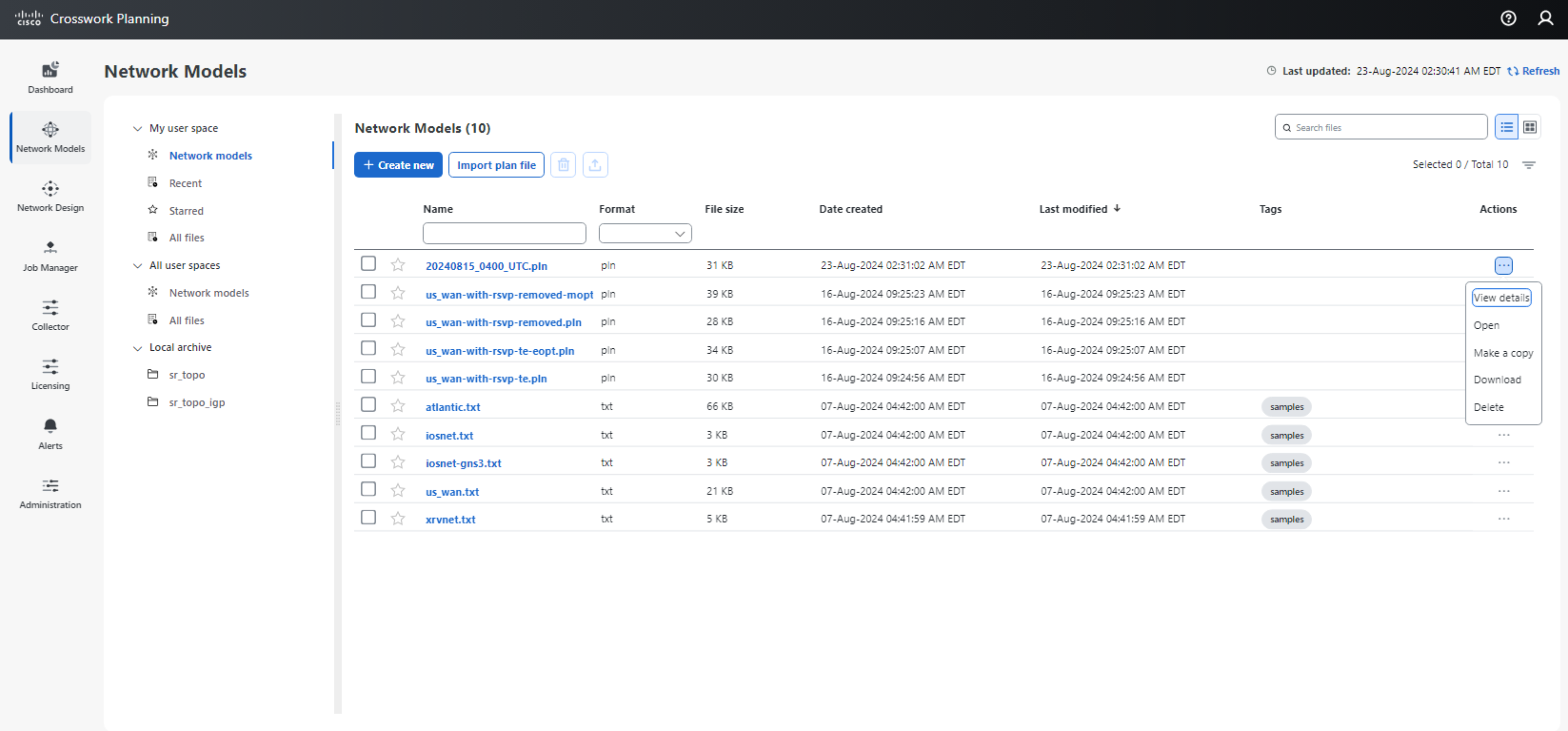The image size is (1568, 731).
Task: Click samples tag on atlantic.txt row
Action: coord(1286,406)
